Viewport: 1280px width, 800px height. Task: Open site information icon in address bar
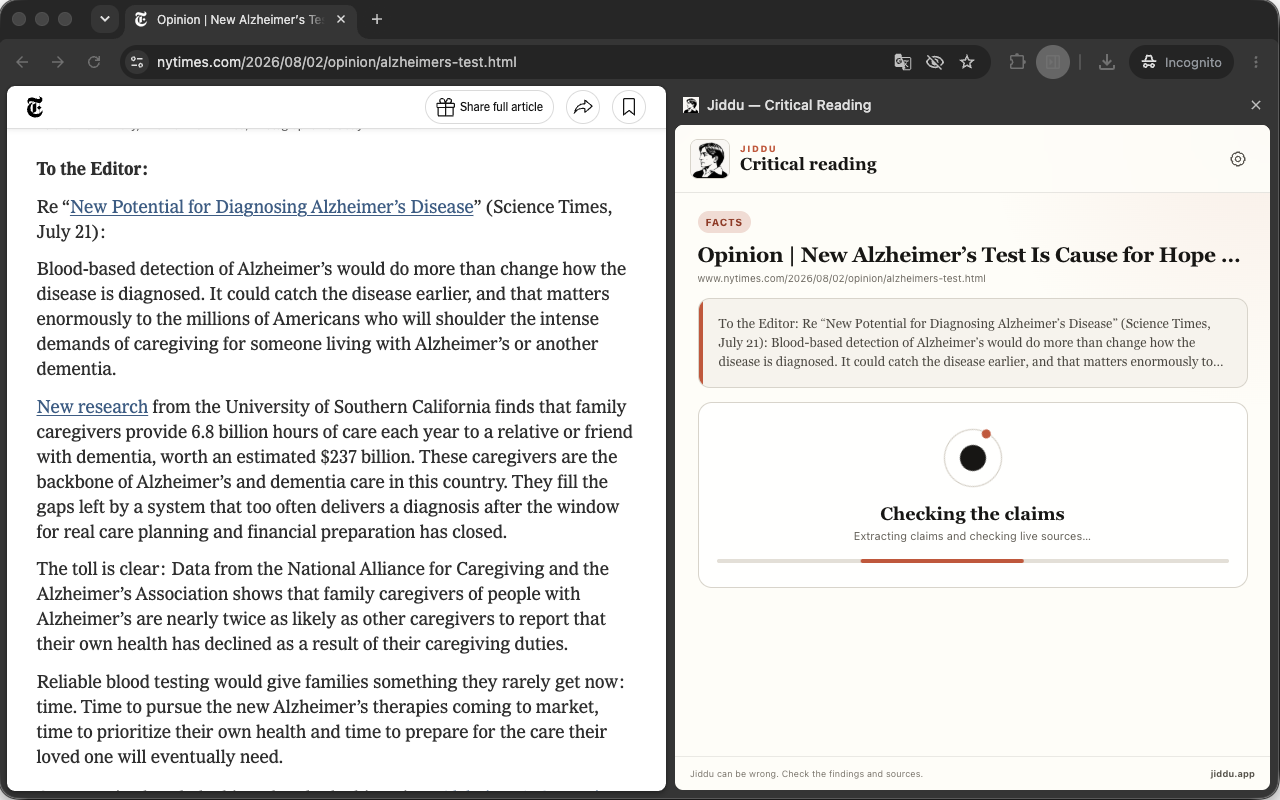pos(138,62)
